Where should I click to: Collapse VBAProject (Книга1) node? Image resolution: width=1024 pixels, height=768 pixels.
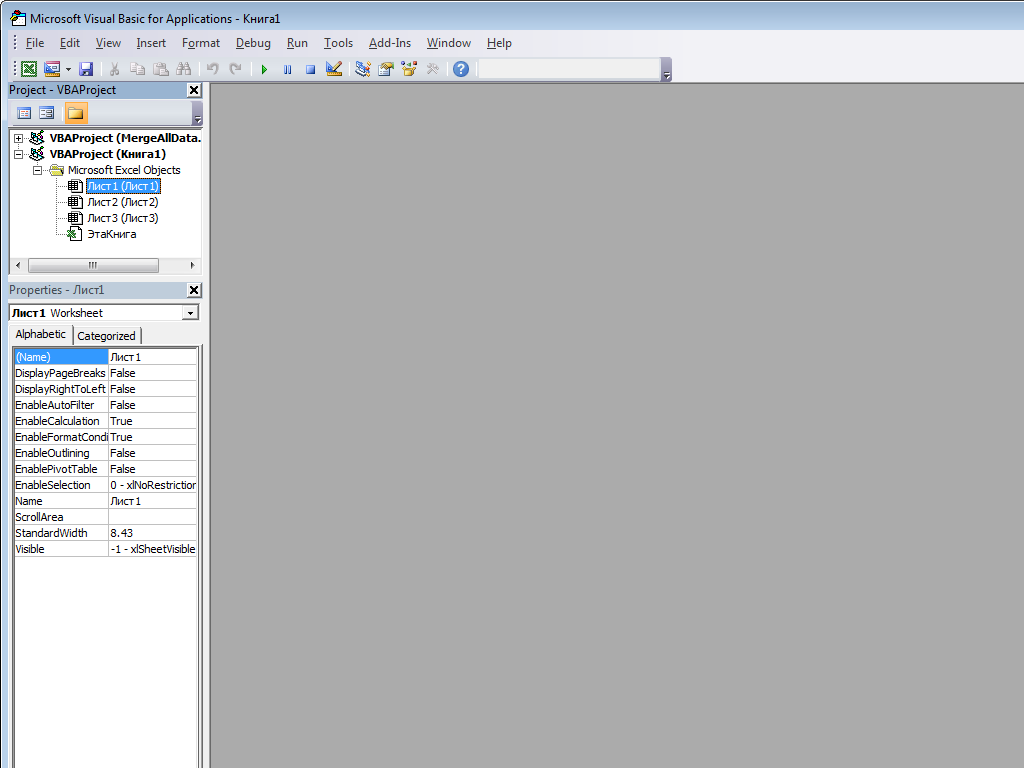pyautogui.click(x=19, y=154)
